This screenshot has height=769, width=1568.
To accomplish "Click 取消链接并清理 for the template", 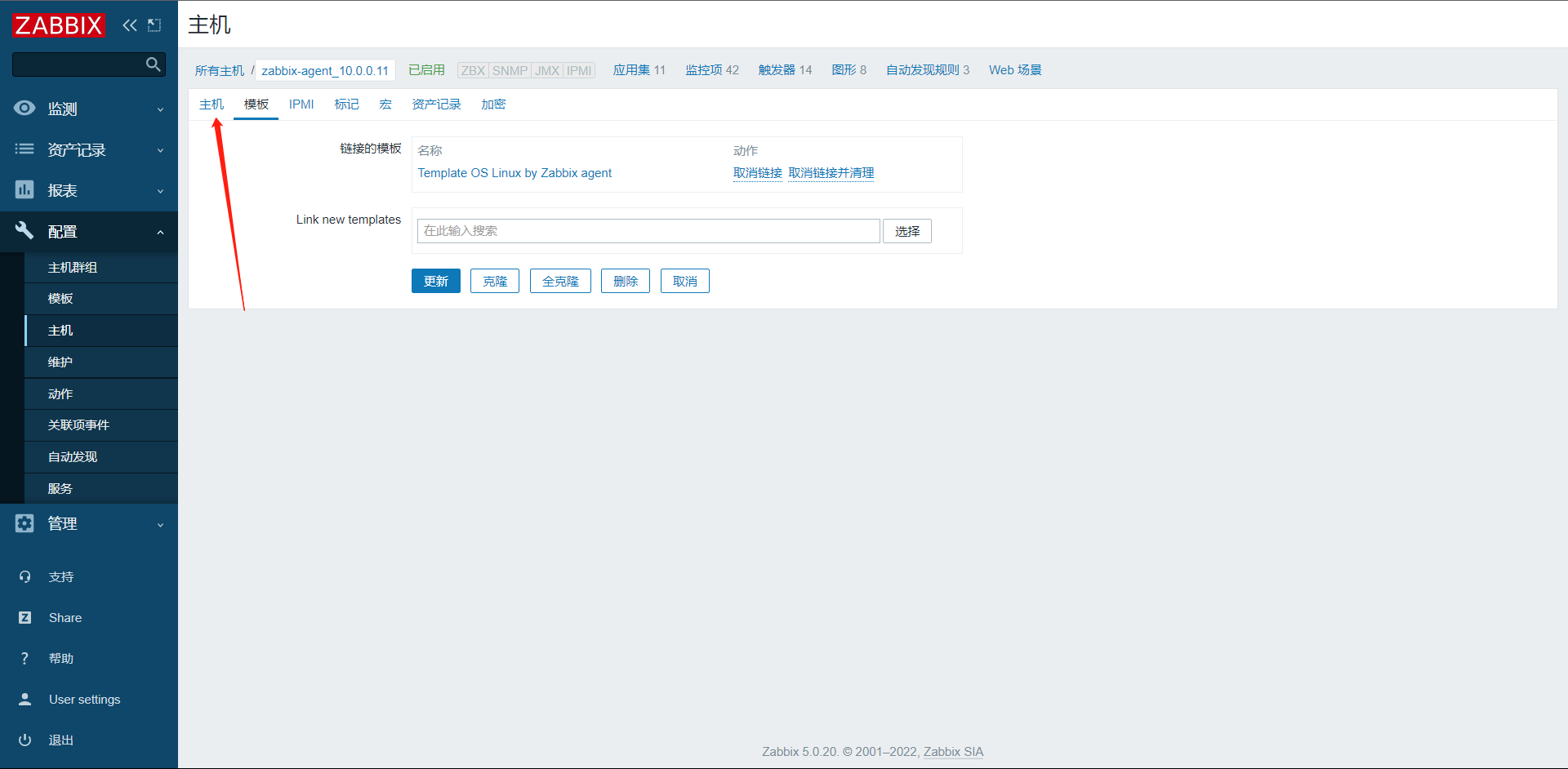I will 831,173.
